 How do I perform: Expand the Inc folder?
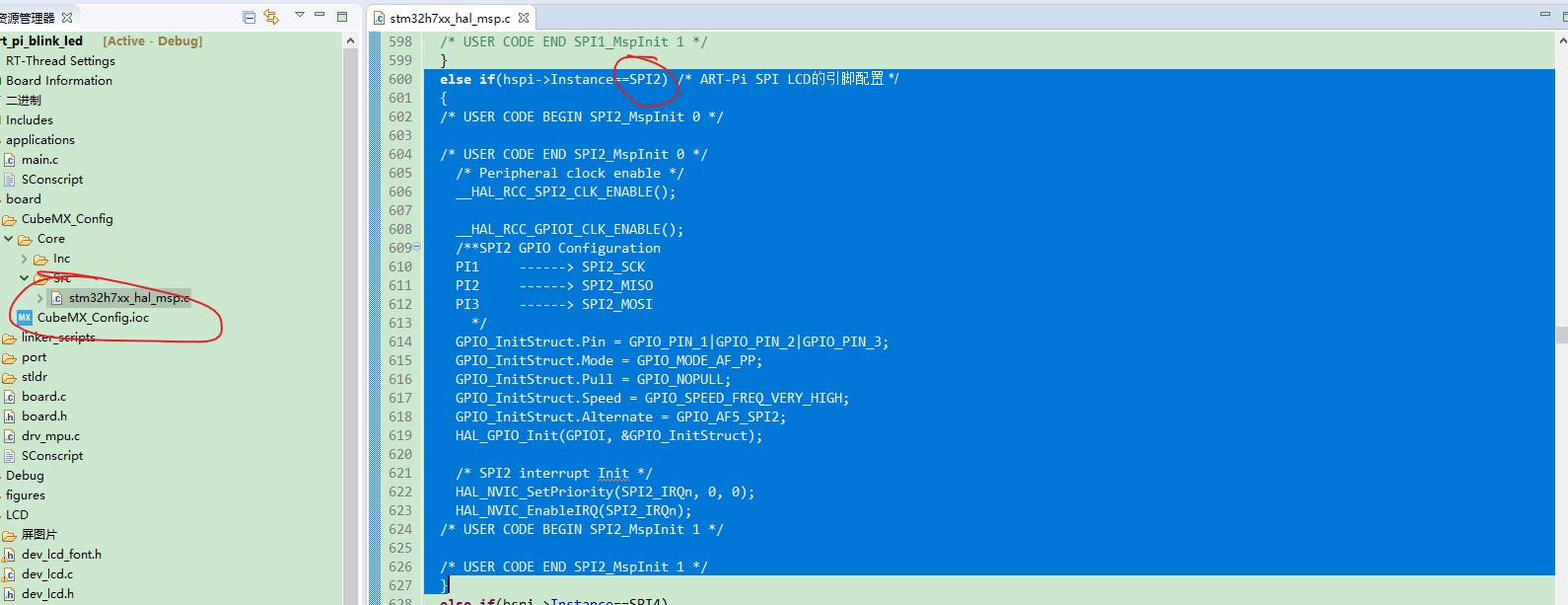[x=25, y=259]
